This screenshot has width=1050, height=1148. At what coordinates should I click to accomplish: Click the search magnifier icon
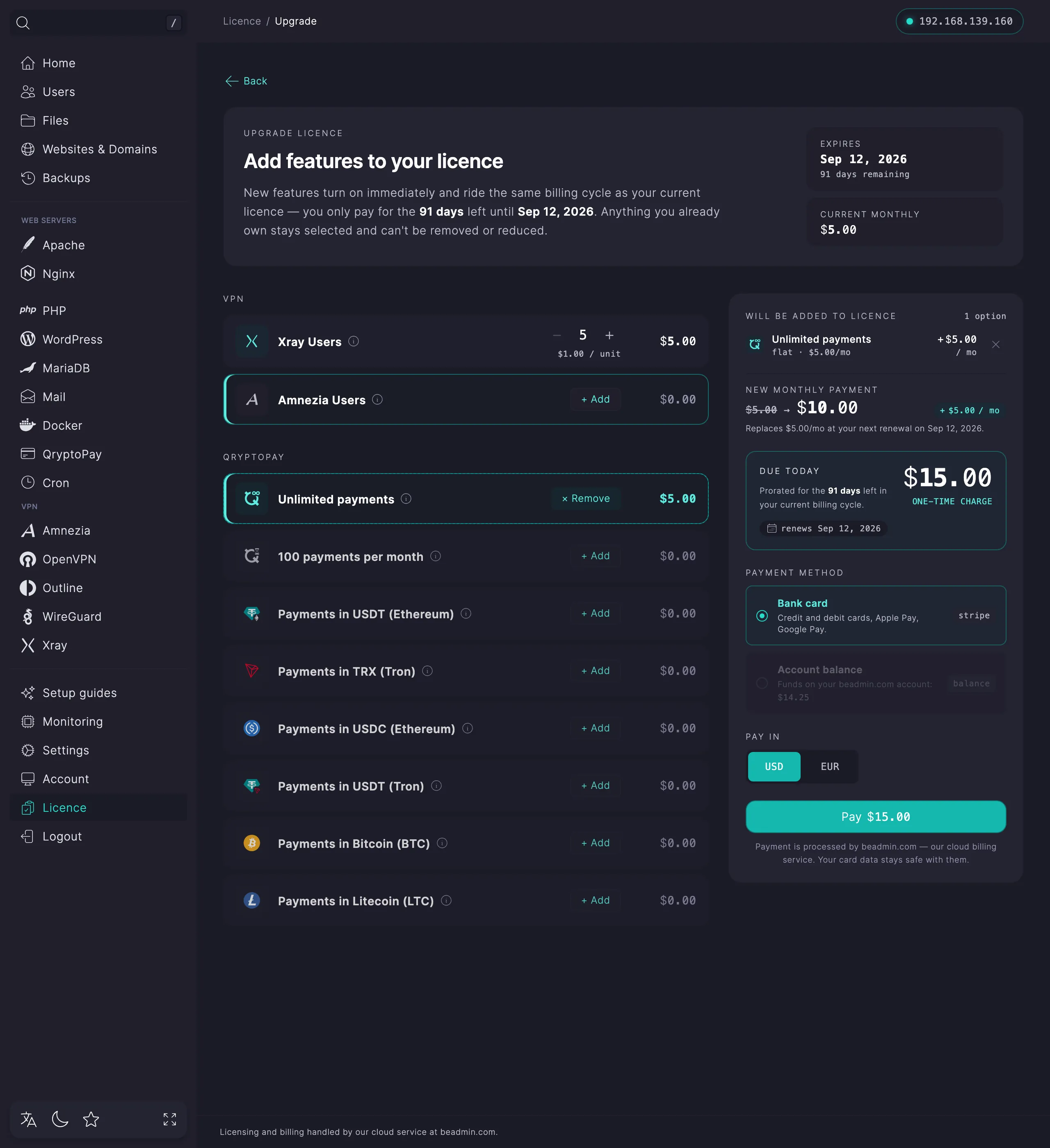click(23, 23)
